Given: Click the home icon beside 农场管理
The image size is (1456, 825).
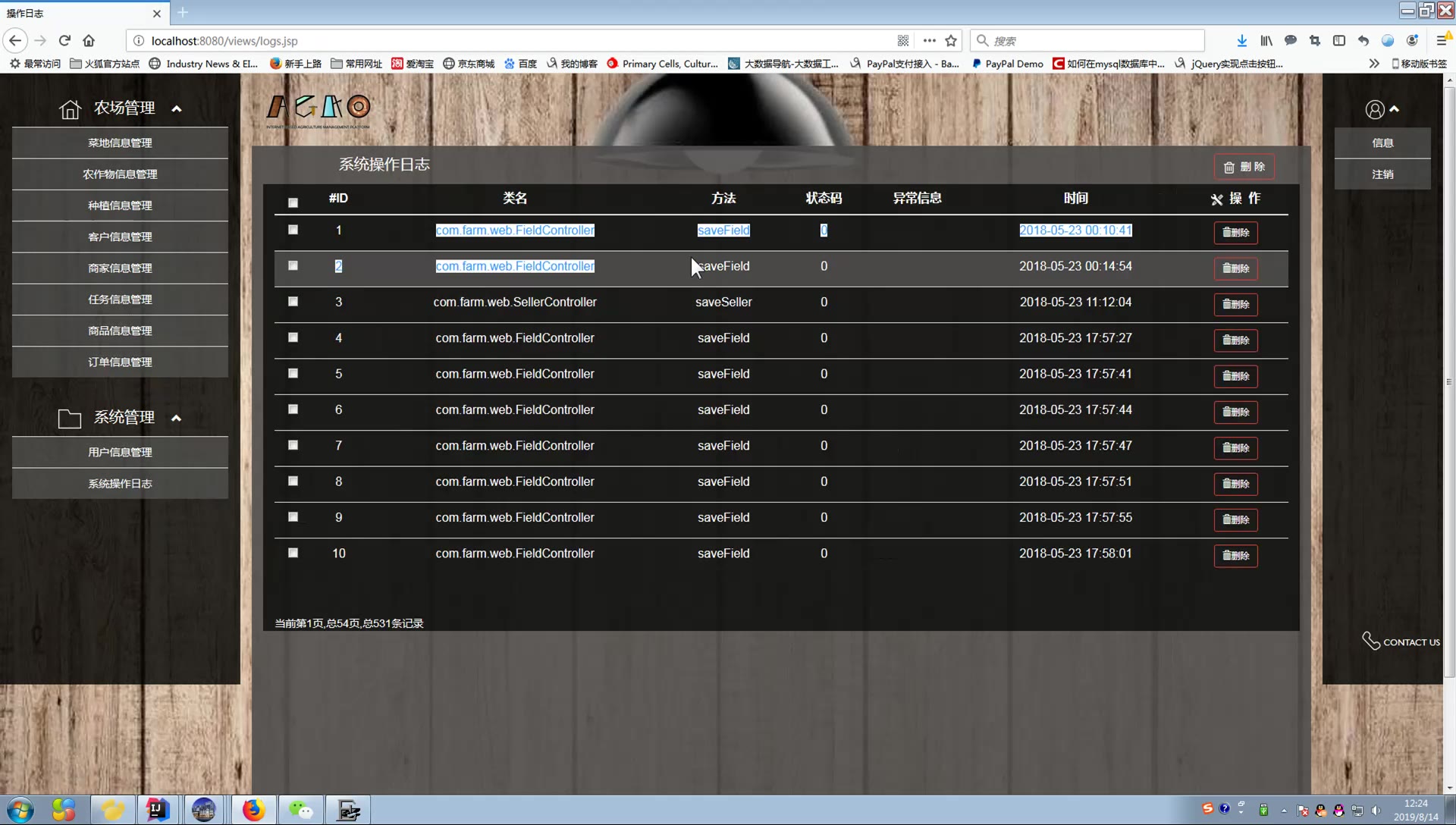Looking at the screenshot, I should 70,109.
